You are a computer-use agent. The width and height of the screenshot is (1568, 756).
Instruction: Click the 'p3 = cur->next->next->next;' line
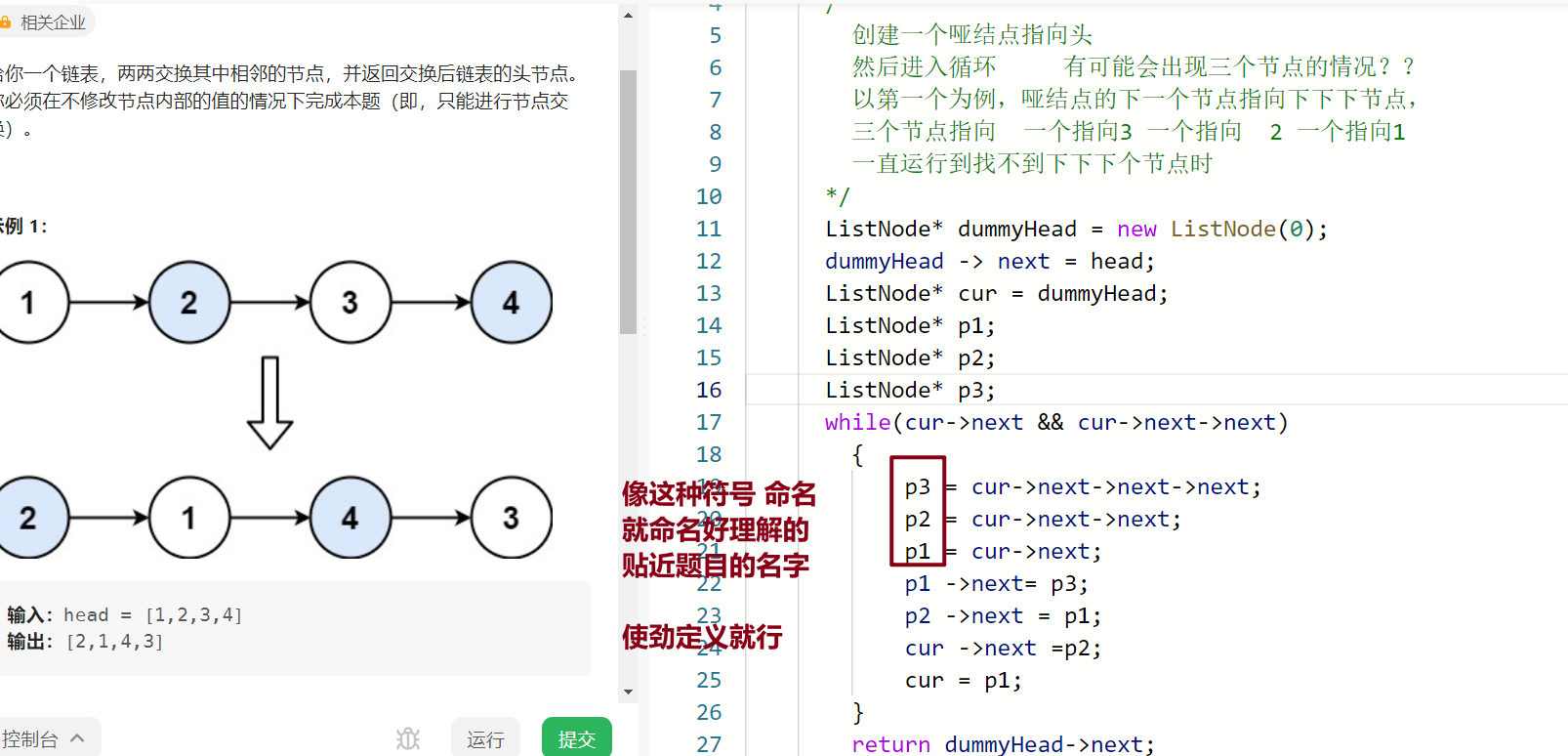pyautogui.click(x=1083, y=486)
